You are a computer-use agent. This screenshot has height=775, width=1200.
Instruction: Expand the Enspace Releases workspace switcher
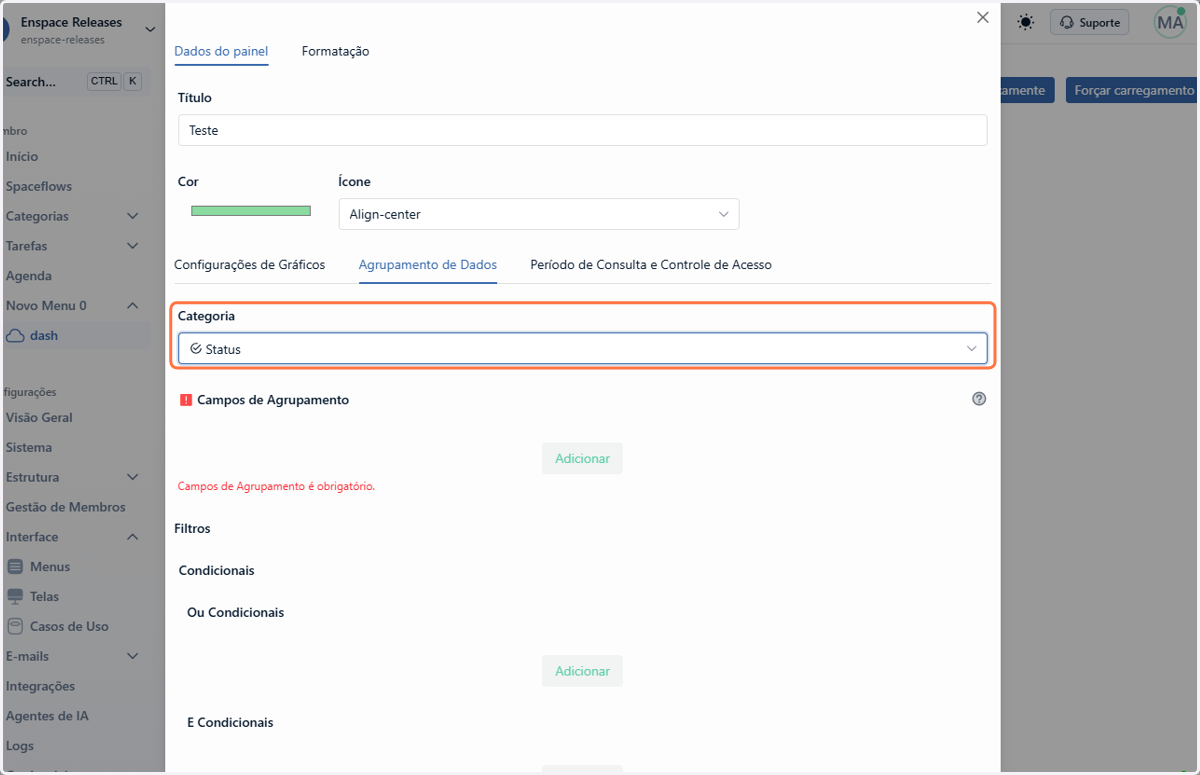tap(150, 30)
